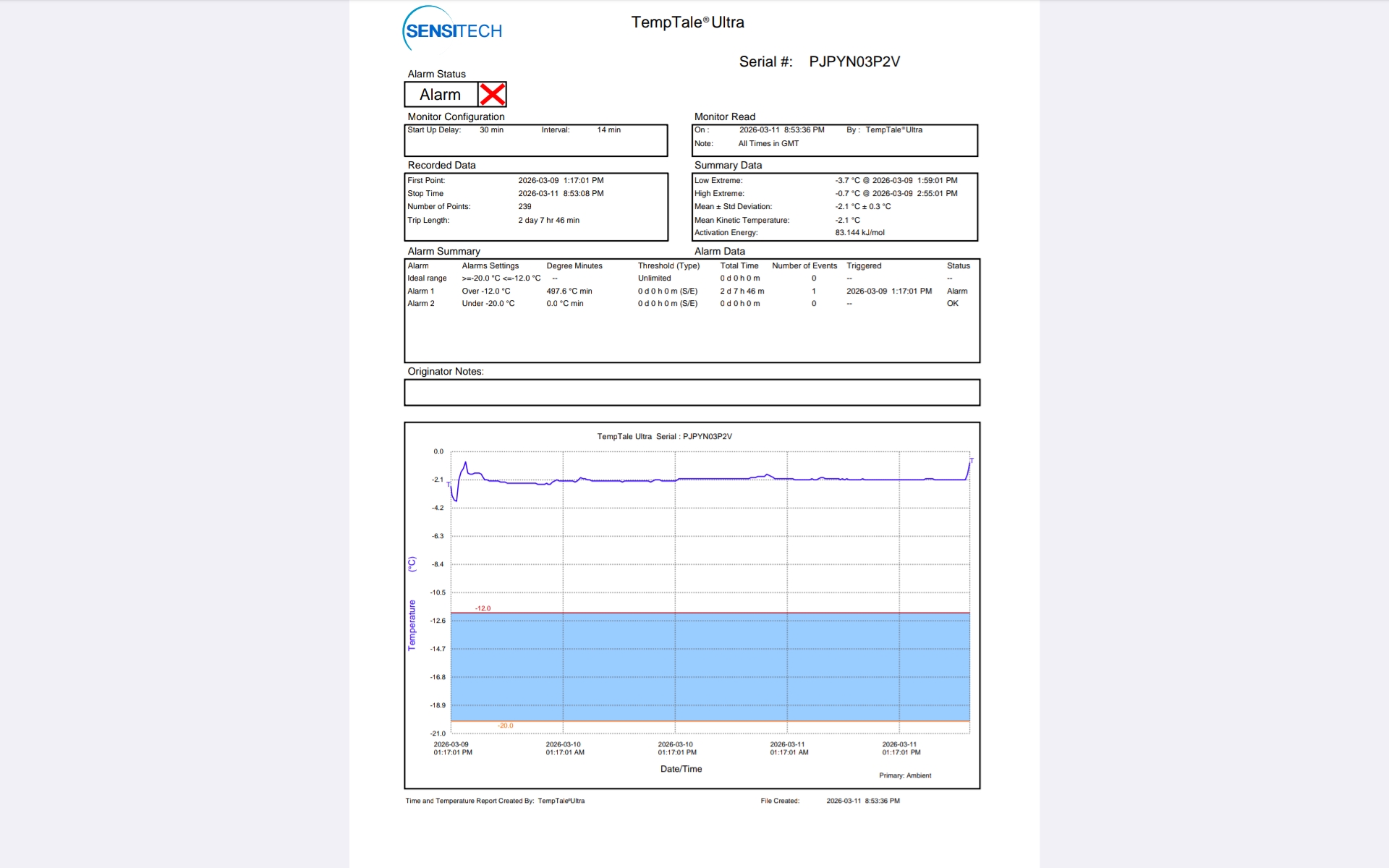This screenshot has width=1389, height=868.
Task: Click the serial number PJPYN03P2V in header
Action: click(x=854, y=62)
